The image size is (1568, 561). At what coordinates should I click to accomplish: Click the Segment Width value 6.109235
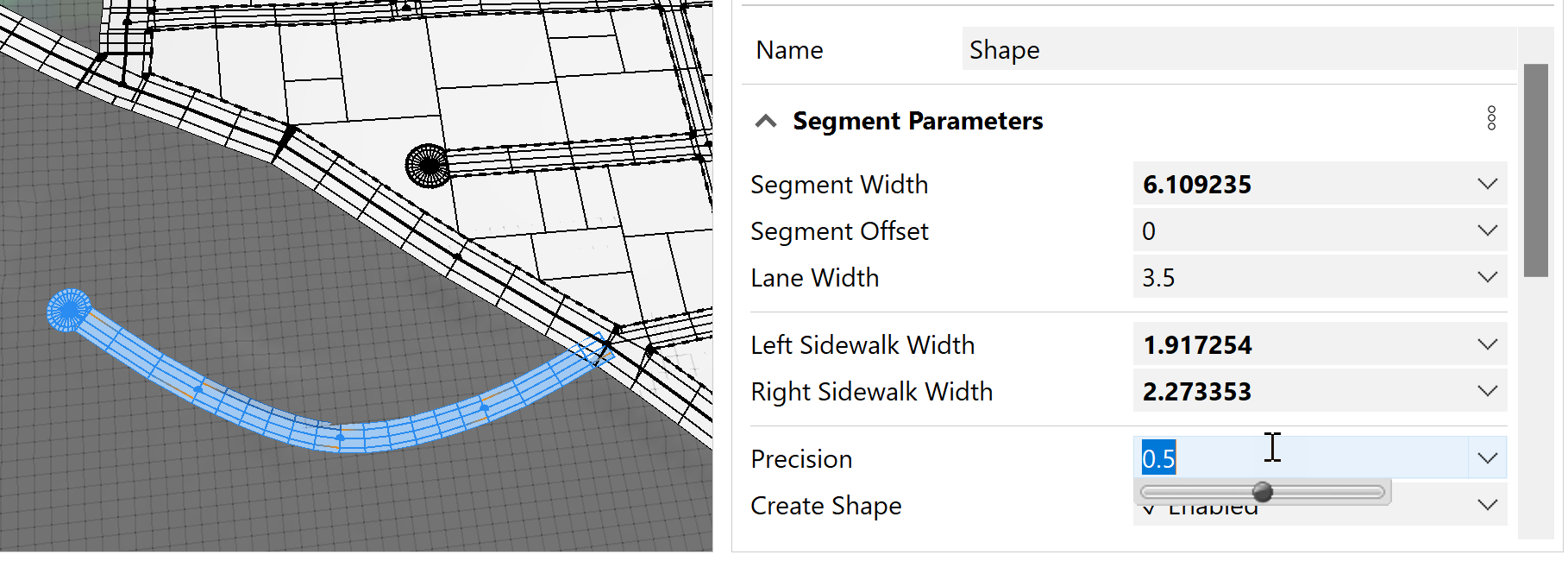(1196, 183)
